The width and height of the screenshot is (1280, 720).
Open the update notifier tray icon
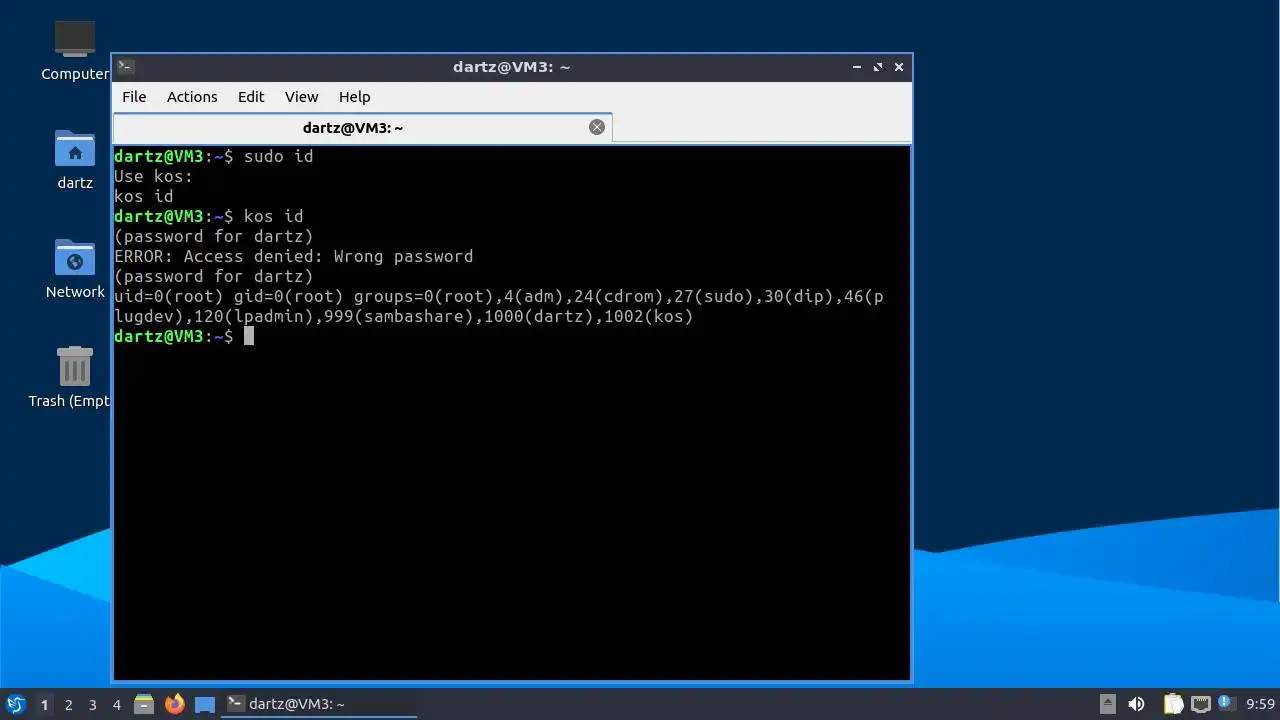point(1227,704)
